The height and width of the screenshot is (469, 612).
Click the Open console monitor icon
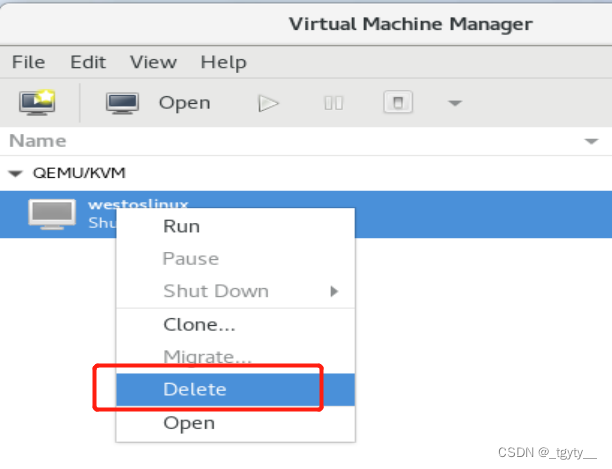click(123, 102)
